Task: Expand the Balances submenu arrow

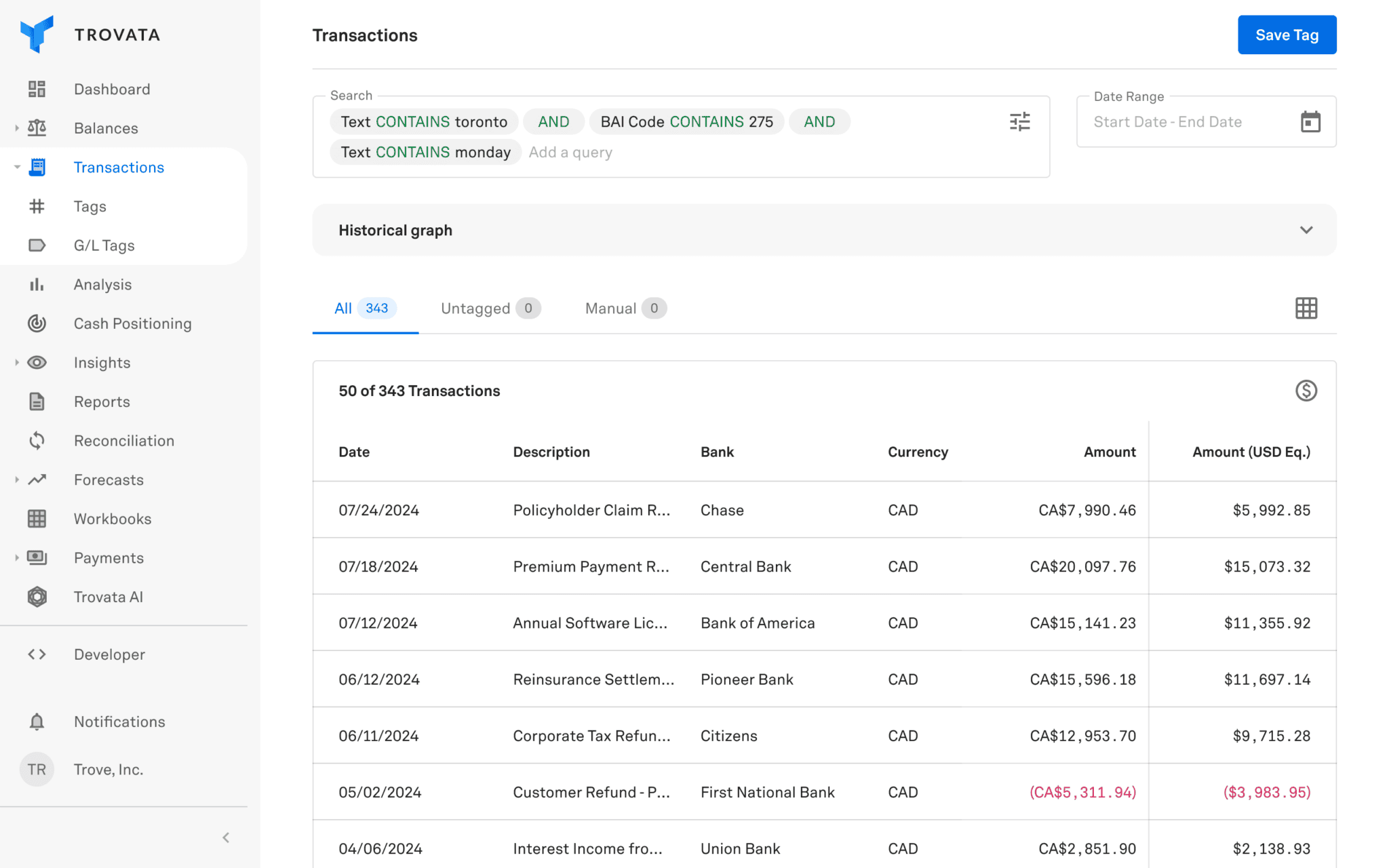Action: click(17, 128)
